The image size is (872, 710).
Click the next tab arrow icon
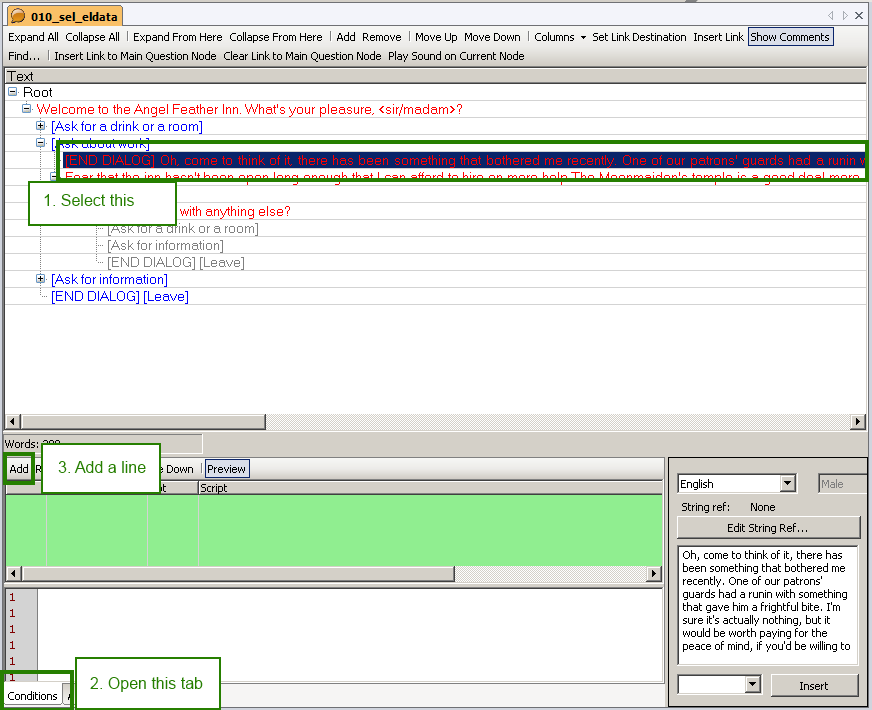[x=845, y=16]
